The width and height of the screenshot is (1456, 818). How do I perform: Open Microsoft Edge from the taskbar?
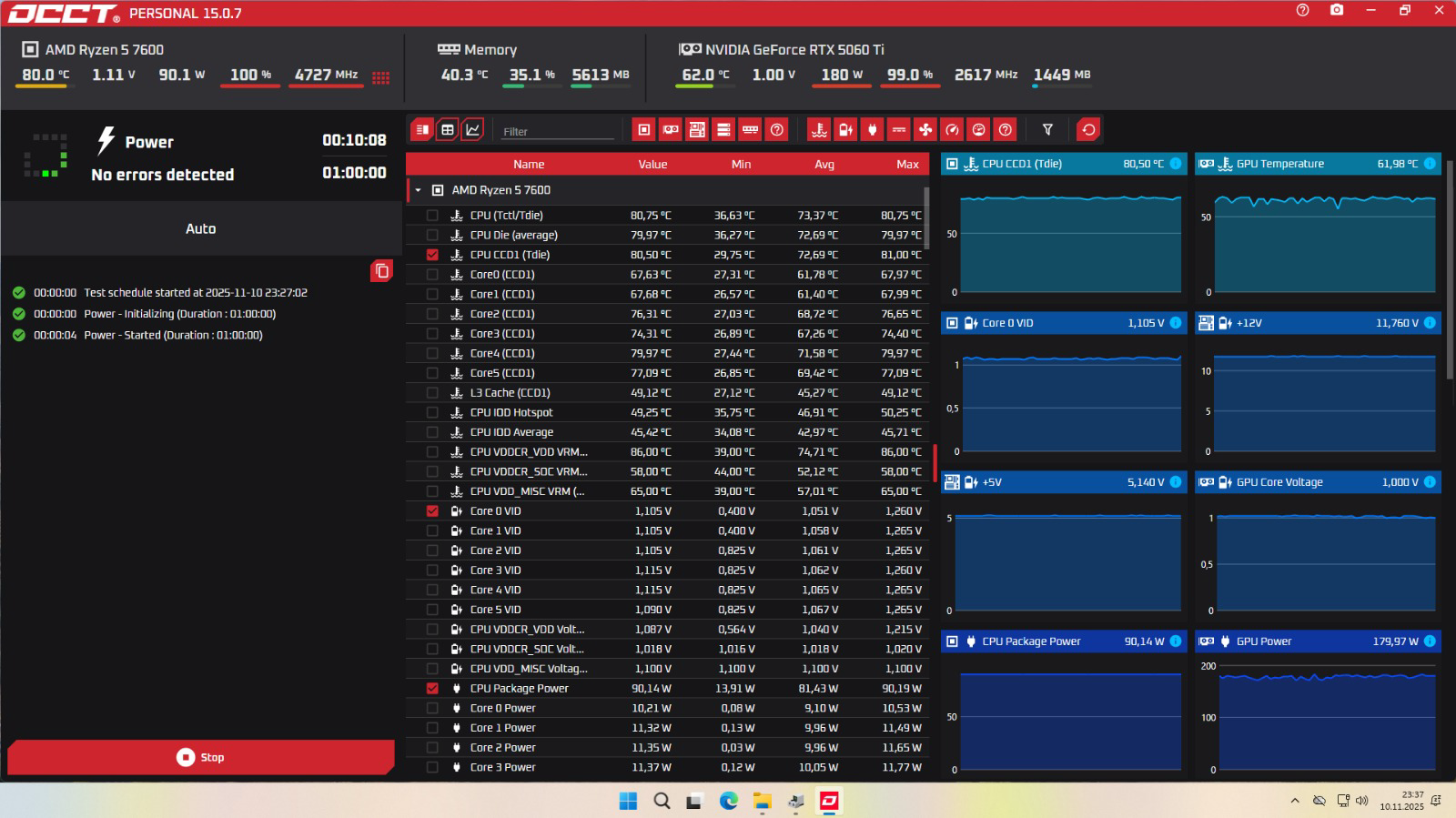729,801
